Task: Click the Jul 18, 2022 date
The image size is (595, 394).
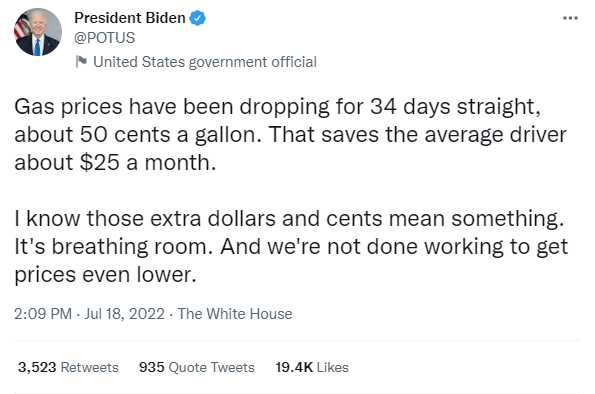Action: click(x=124, y=314)
